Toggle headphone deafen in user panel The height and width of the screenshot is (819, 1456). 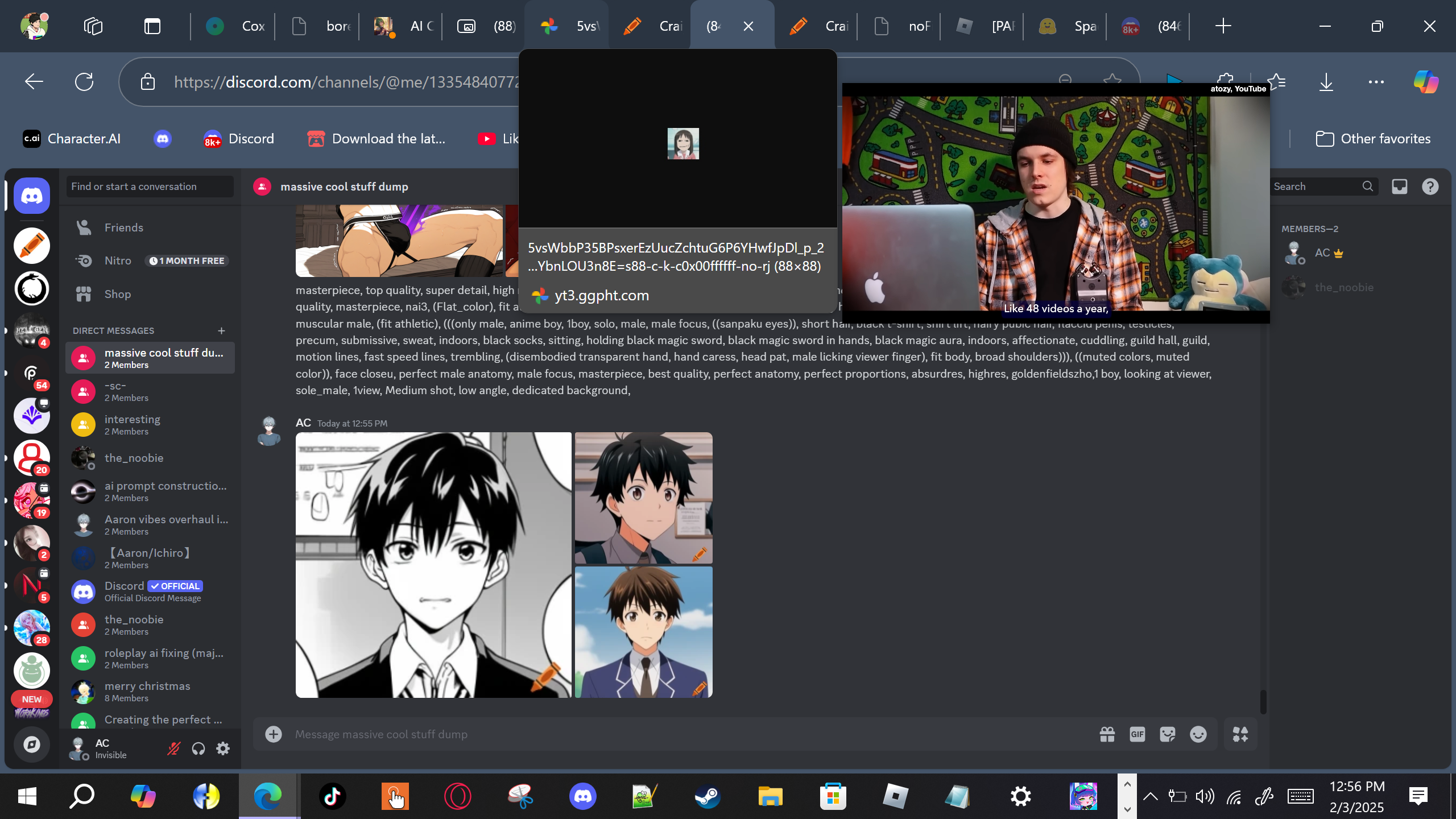click(198, 748)
